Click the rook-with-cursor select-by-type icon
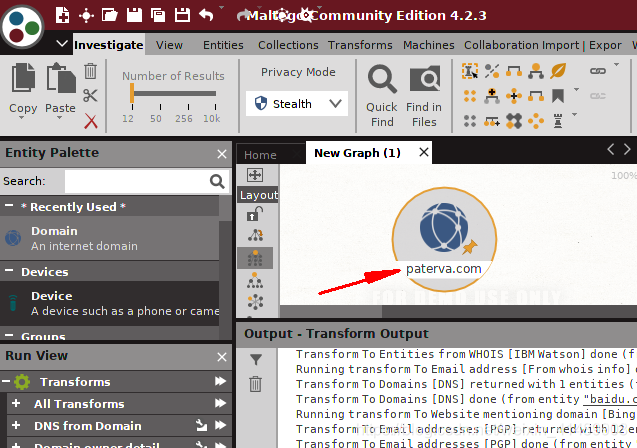Screen dimensions: 637x448 click(470, 71)
